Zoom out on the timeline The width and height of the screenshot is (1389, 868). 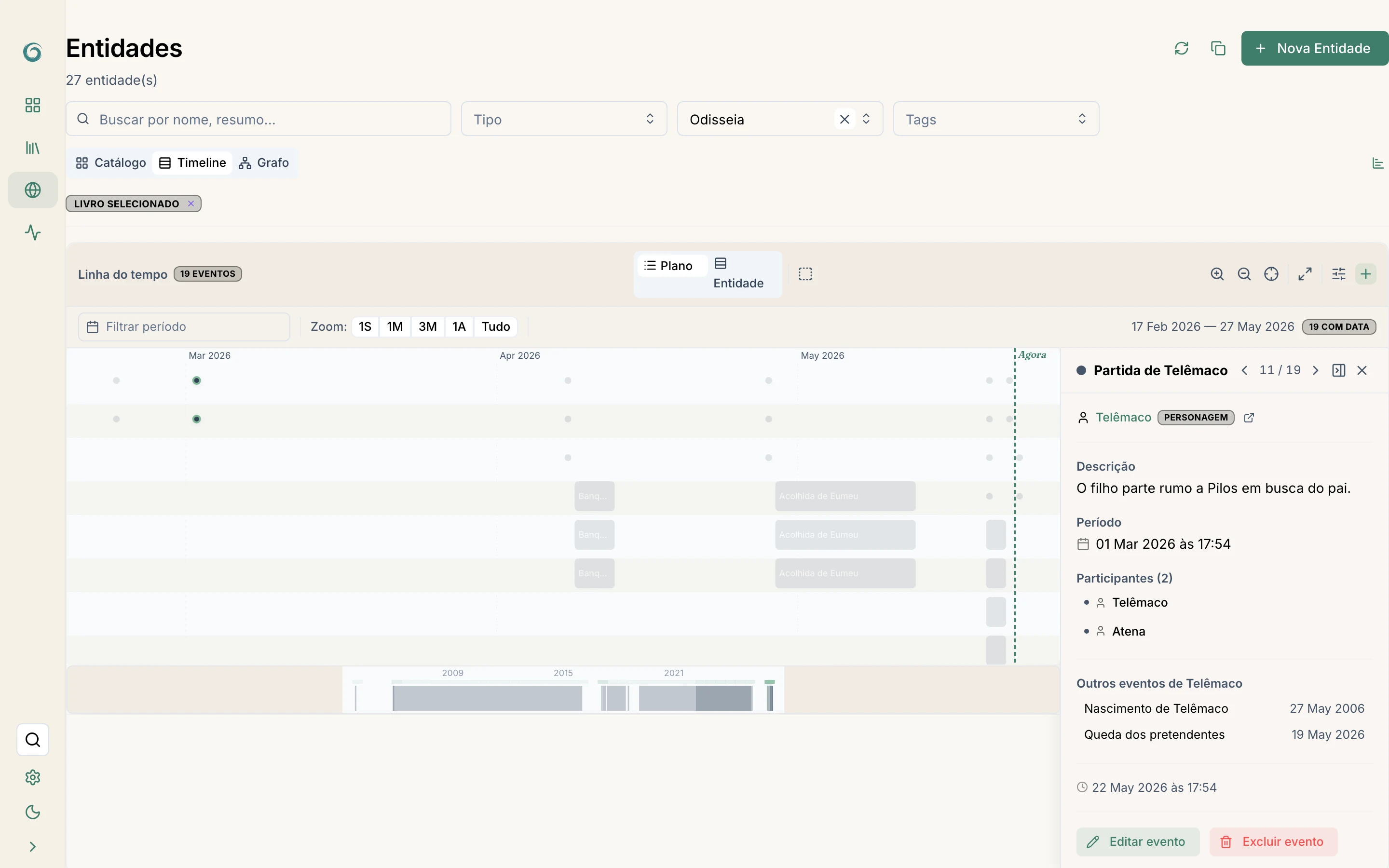1244,274
